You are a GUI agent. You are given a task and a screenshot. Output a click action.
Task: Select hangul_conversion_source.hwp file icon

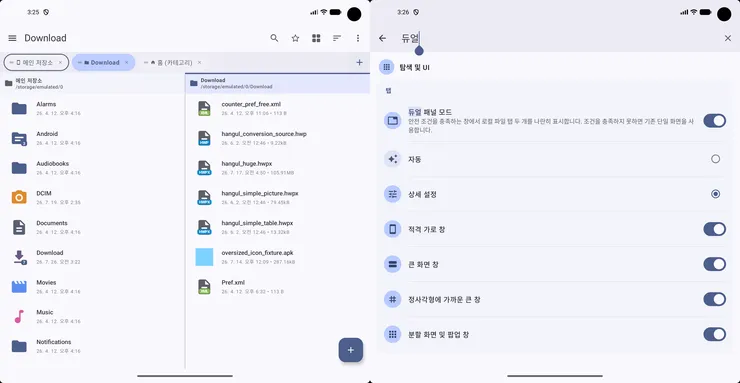(x=204, y=138)
